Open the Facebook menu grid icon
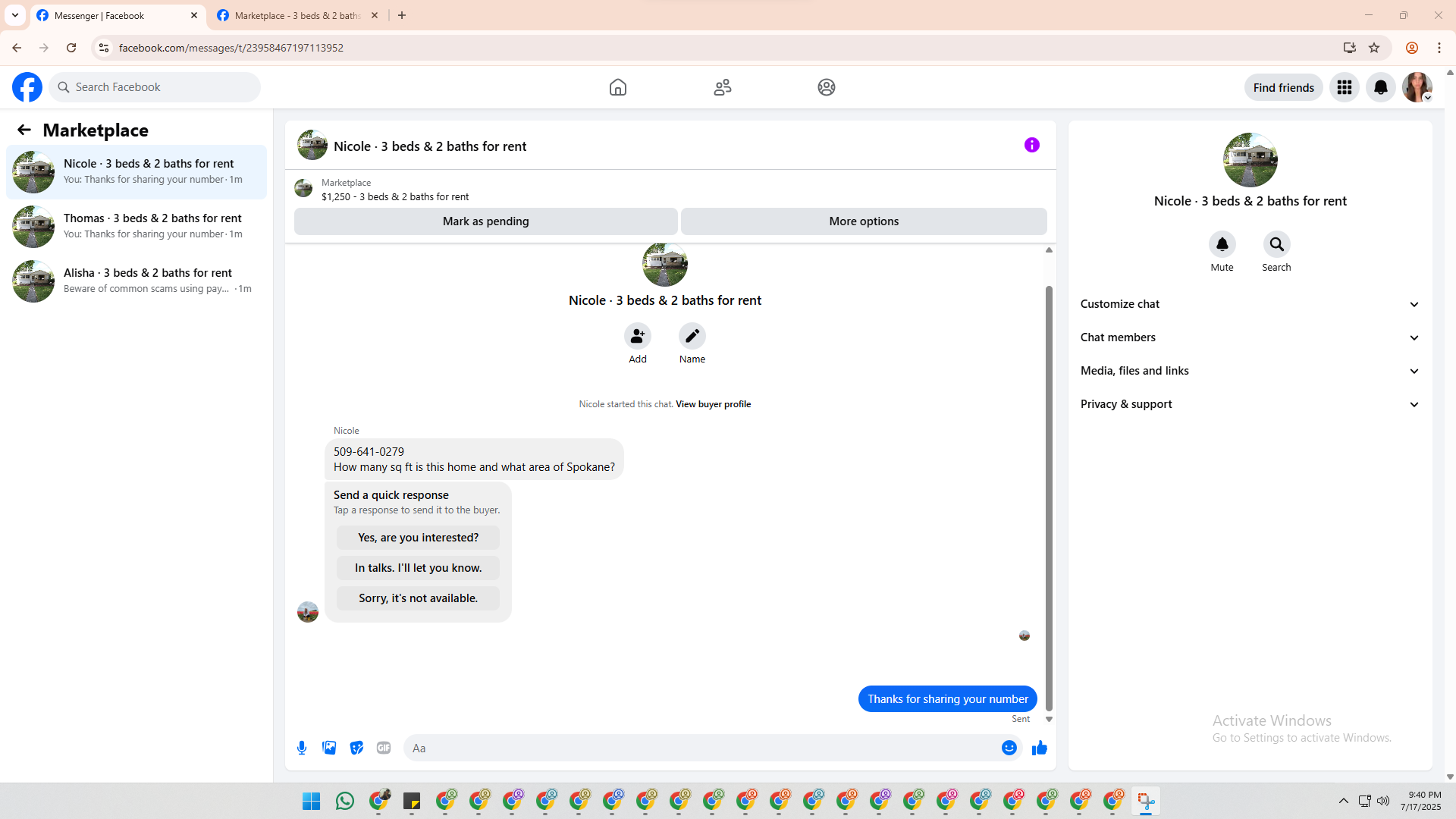Image resolution: width=1456 pixels, height=819 pixels. tap(1345, 87)
